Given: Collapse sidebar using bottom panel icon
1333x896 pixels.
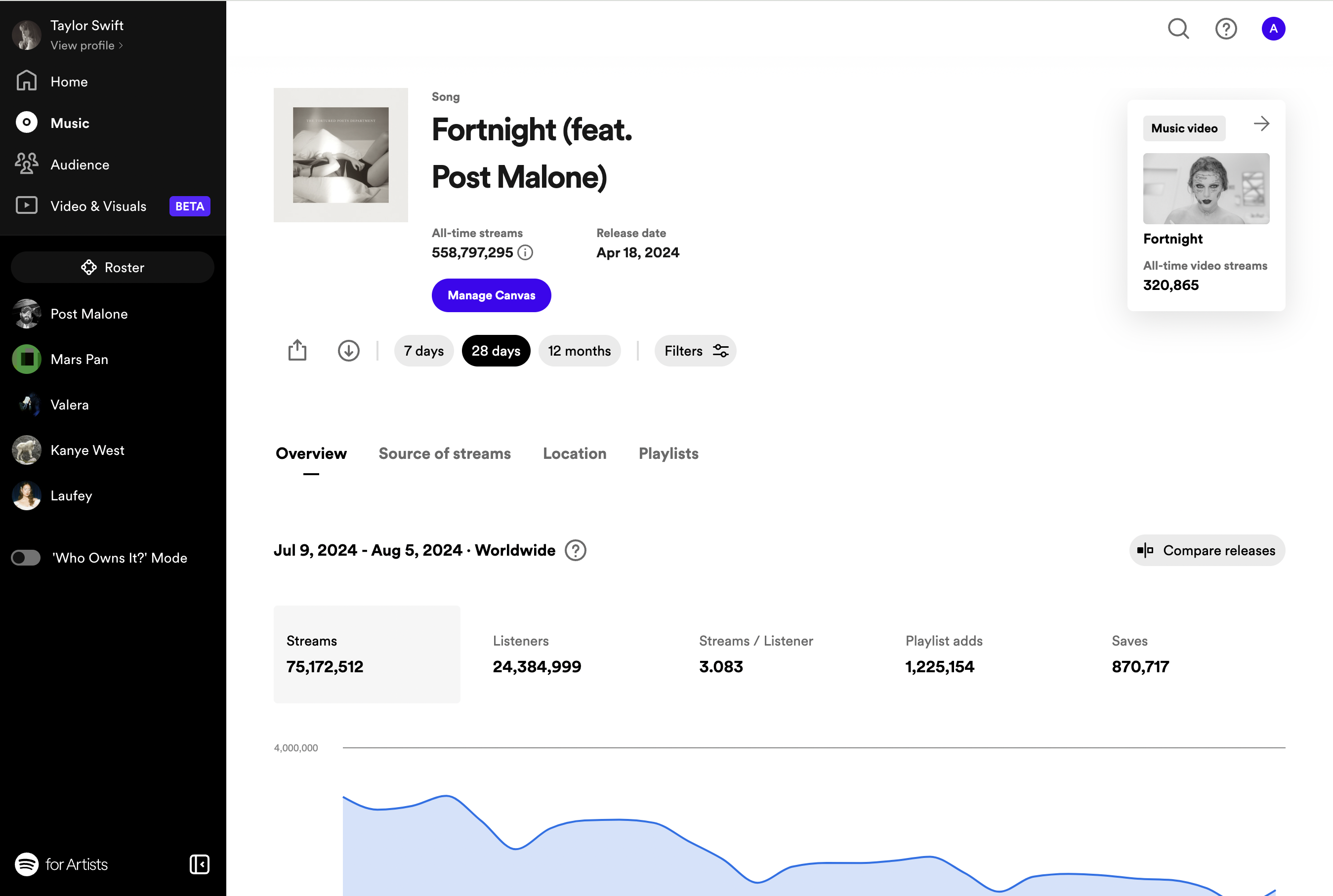Looking at the screenshot, I should pyautogui.click(x=200, y=864).
